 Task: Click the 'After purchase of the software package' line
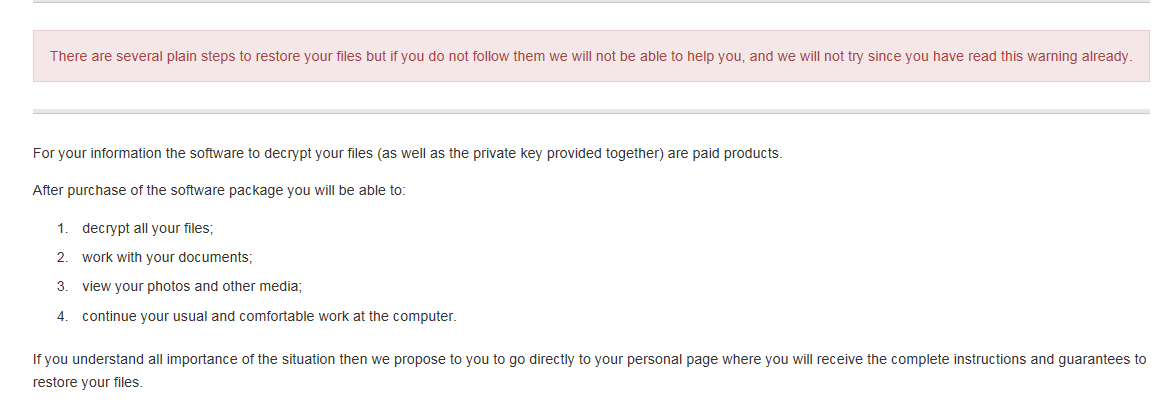click(219, 190)
